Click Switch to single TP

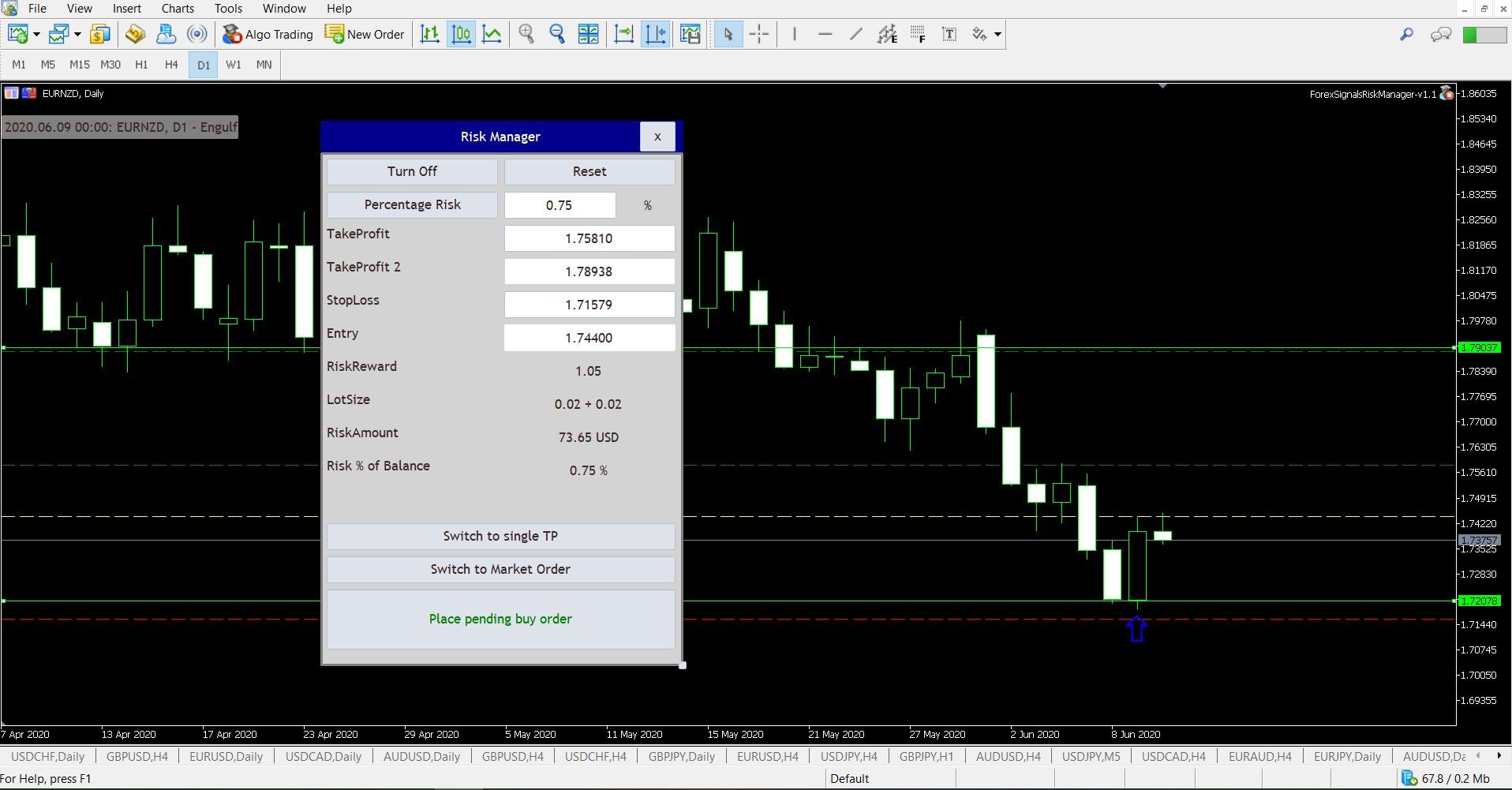[x=500, y=536]
